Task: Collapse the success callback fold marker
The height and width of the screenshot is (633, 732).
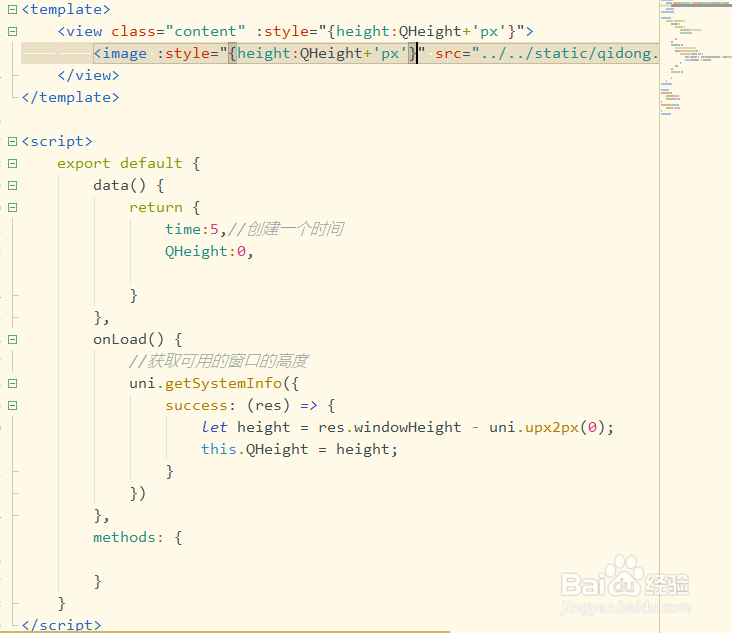Action: coord(13,405)
